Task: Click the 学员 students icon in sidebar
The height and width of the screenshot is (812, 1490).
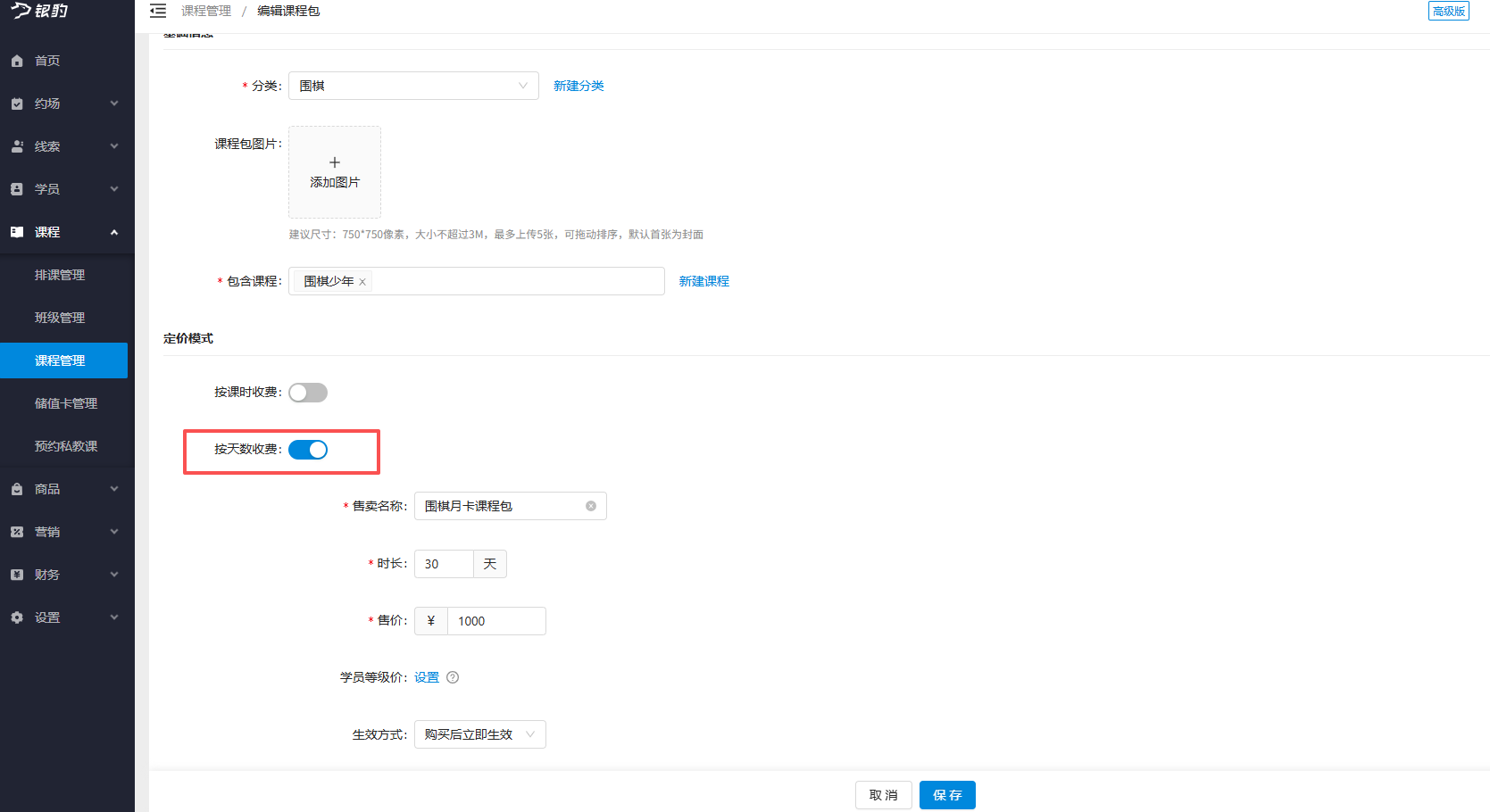Action: click(17, 188)
